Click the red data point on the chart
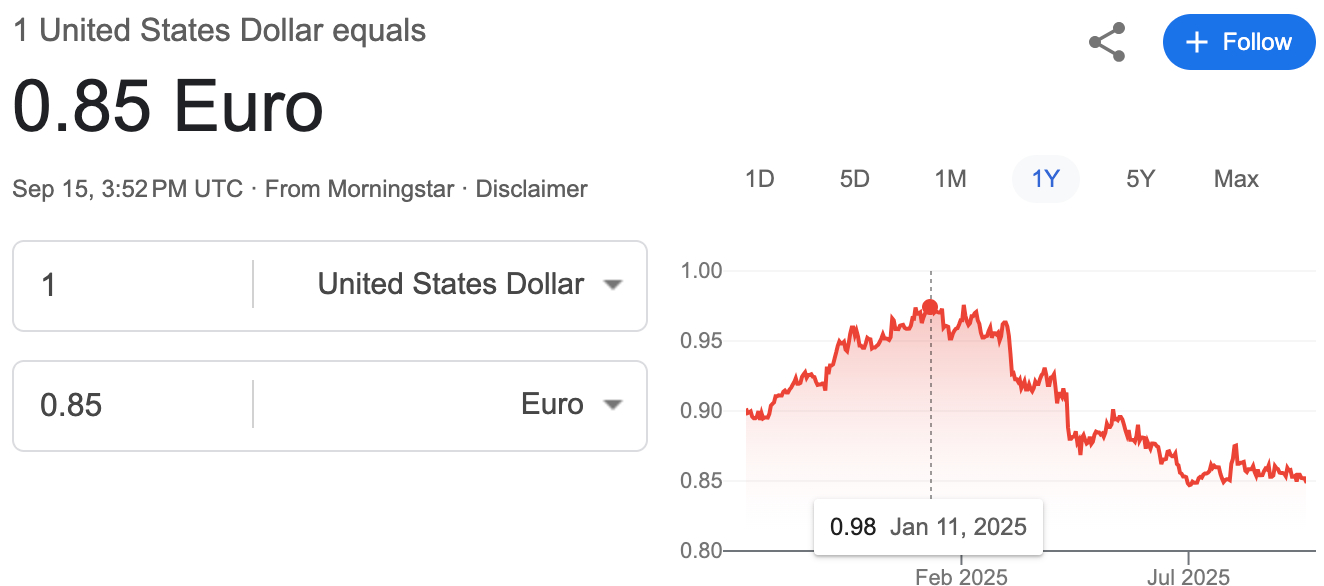The height and width of the screenshot is (586, 1324). 930,307
